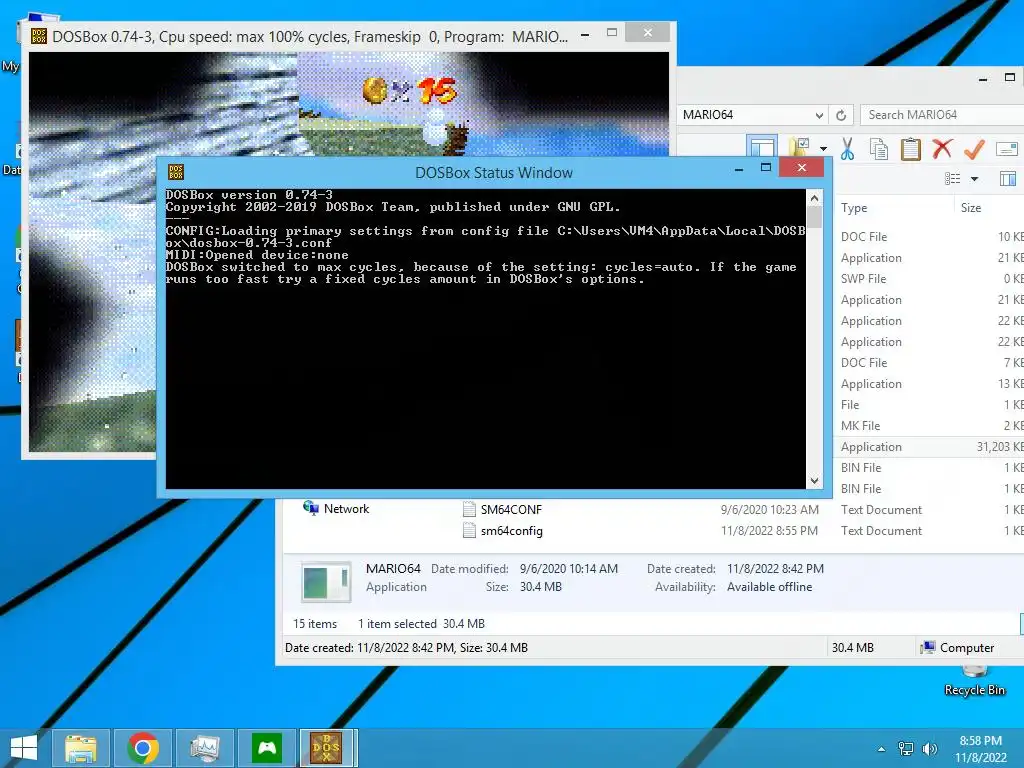Viewport: 1024px width, 768px height.
Task: Click the Size column header
Action: point(970,208)
